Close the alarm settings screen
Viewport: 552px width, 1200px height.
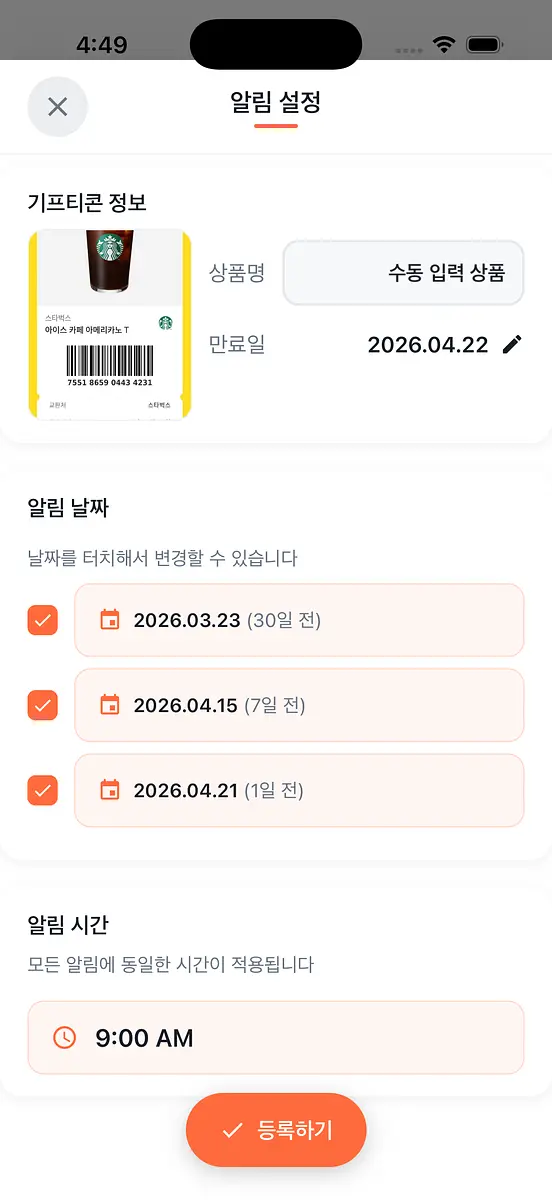(x=58, y=106)
